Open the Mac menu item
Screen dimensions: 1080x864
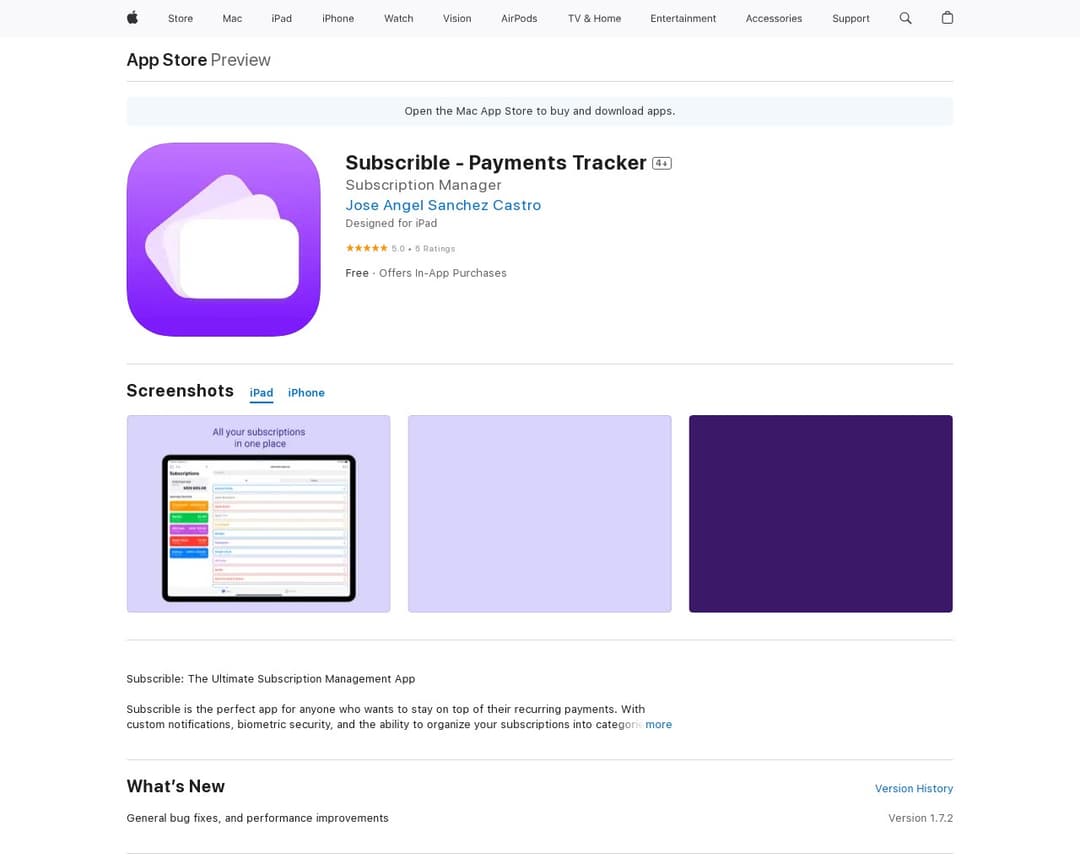pyautogui.click(x=232, y=19)
